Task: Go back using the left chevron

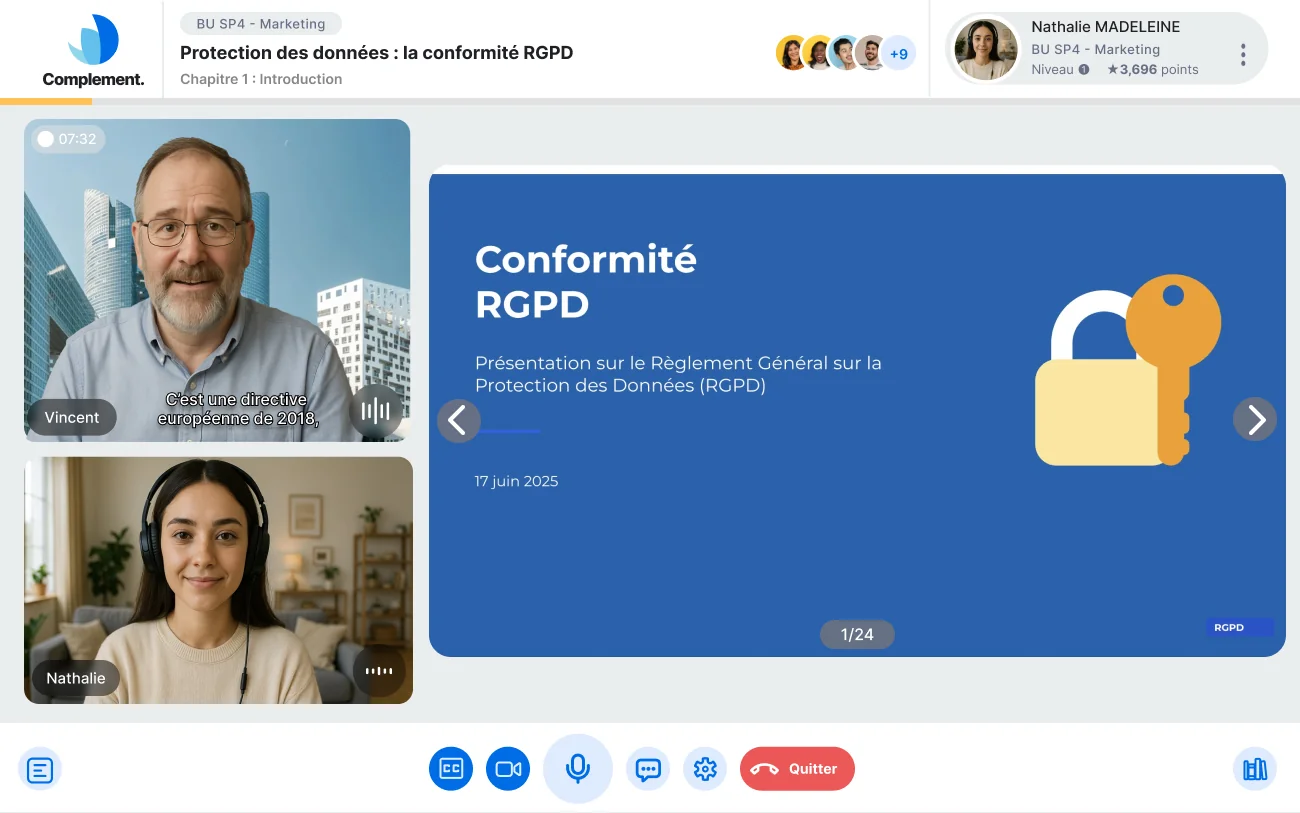Action: [x=459, y=420]
